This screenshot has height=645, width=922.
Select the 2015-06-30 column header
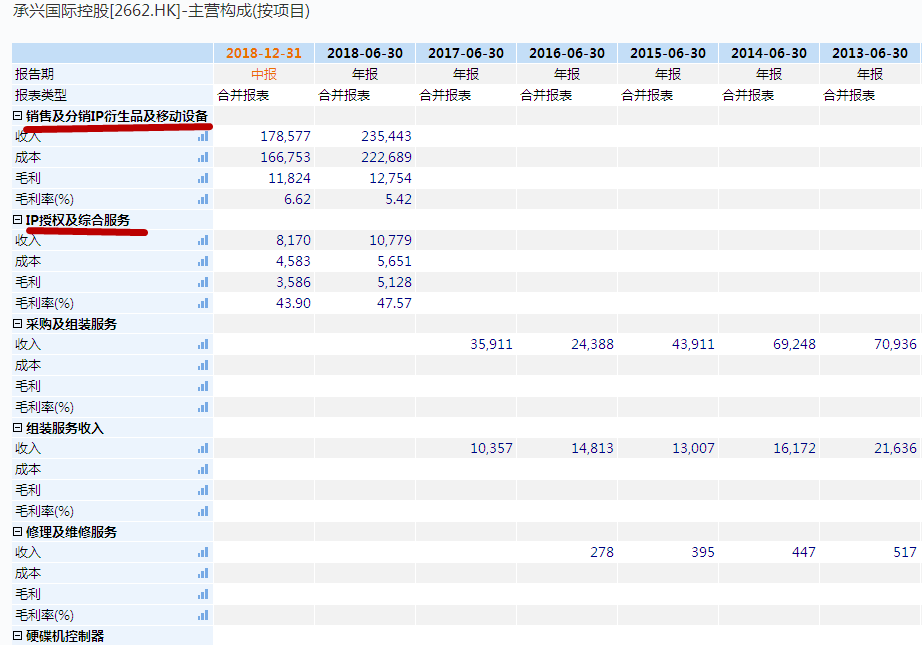668,54
